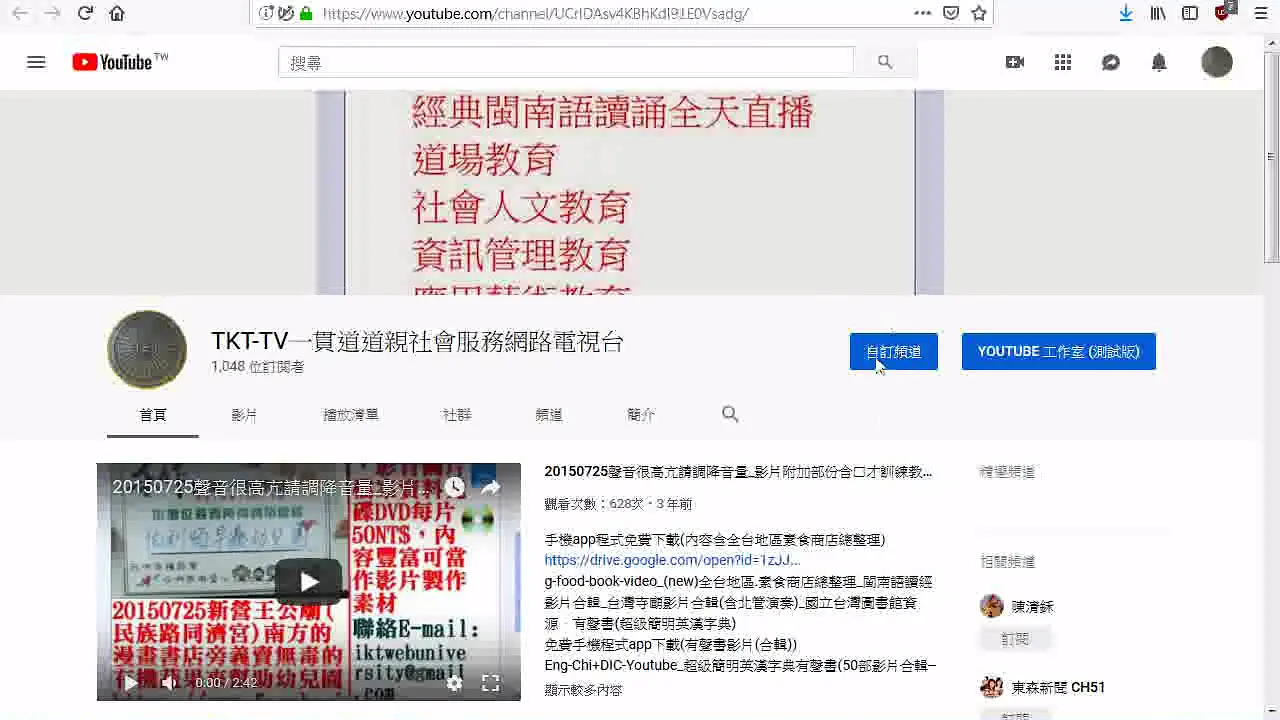Open the Google Drive link in description
The height and width of the screenshot is (720, 1280).
pyautogui.click(x=672, y=560)
